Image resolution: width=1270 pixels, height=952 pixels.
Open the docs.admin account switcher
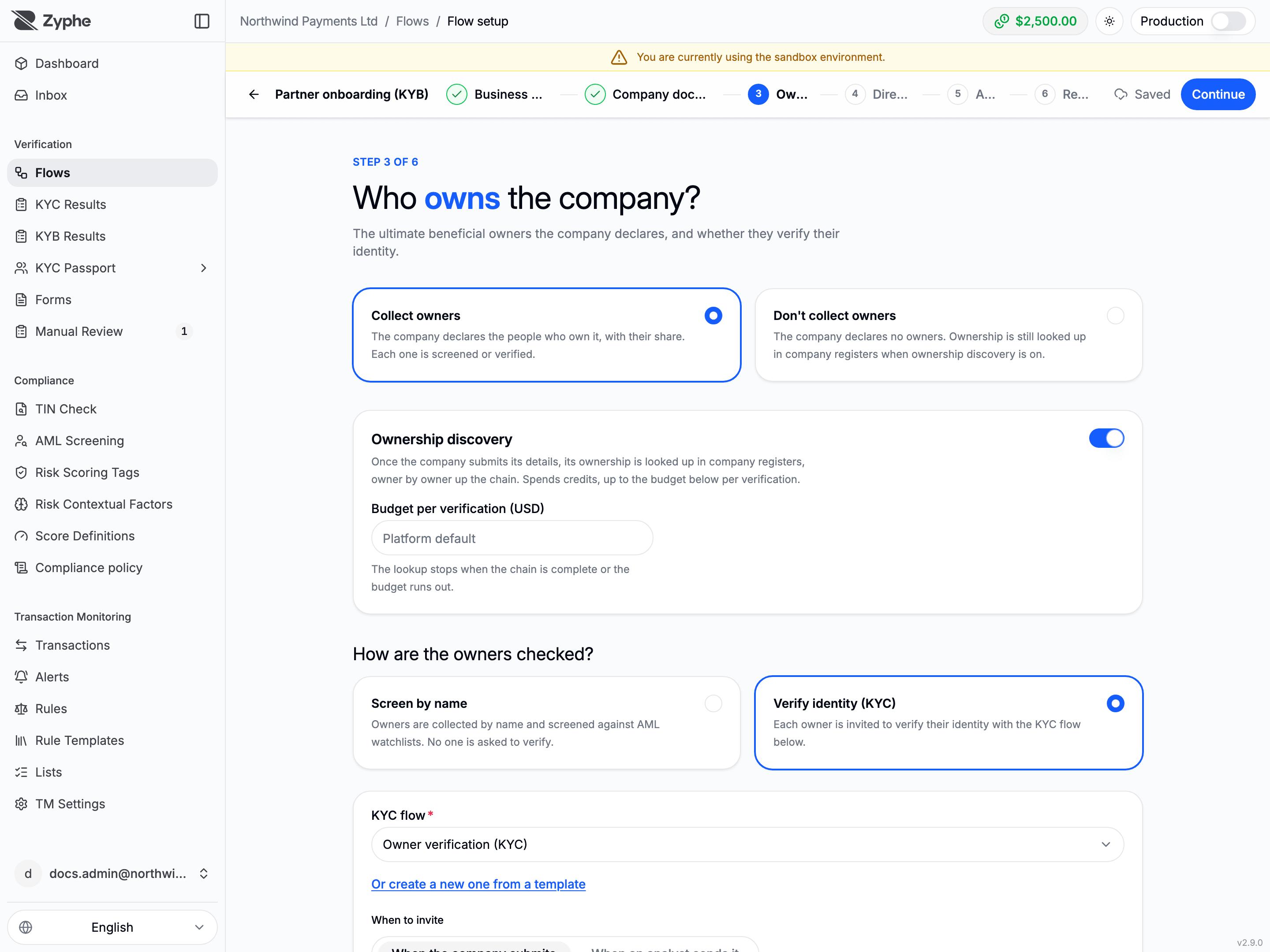coord(112,874)
